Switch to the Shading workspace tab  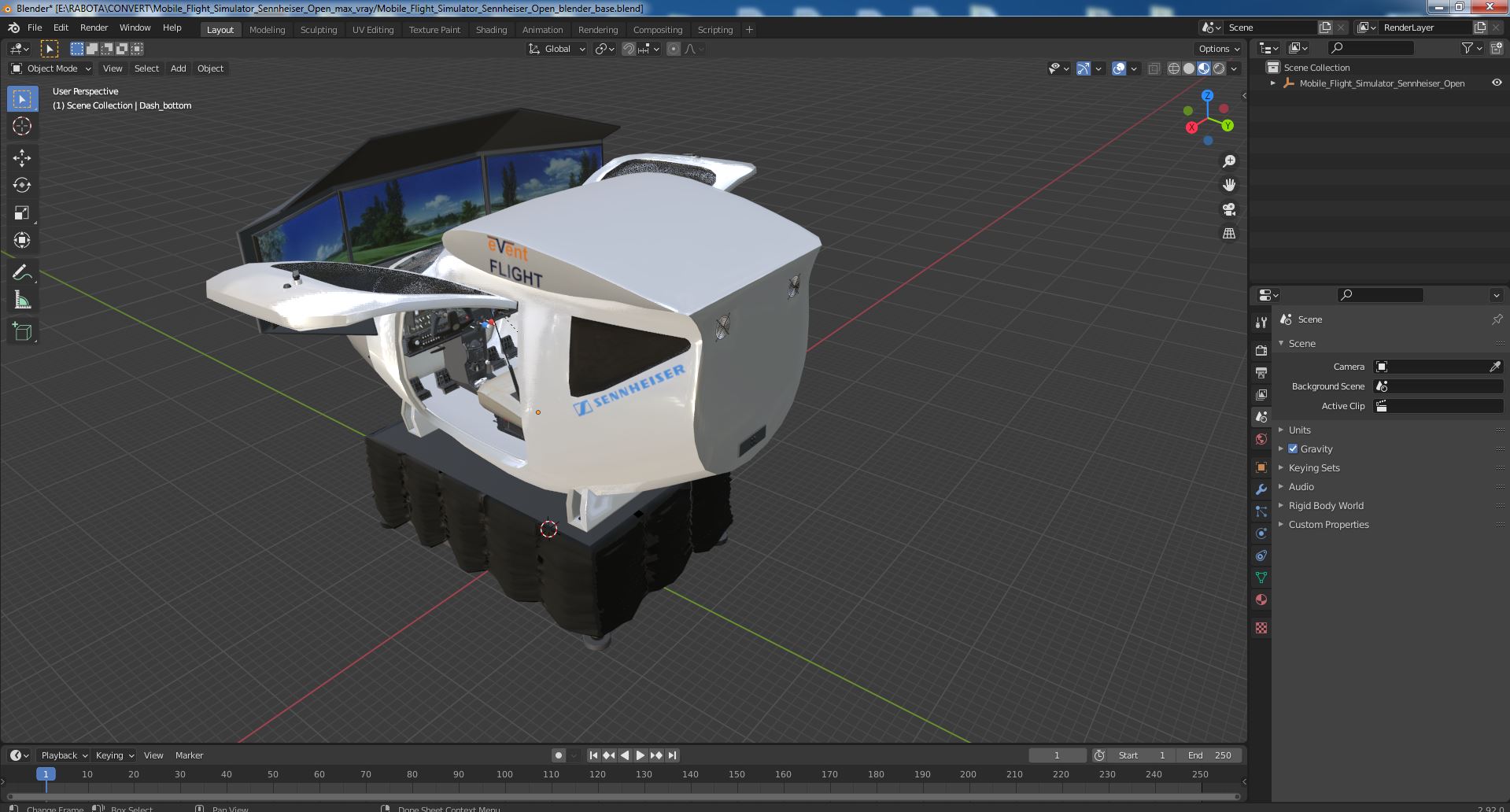(491, 30)
